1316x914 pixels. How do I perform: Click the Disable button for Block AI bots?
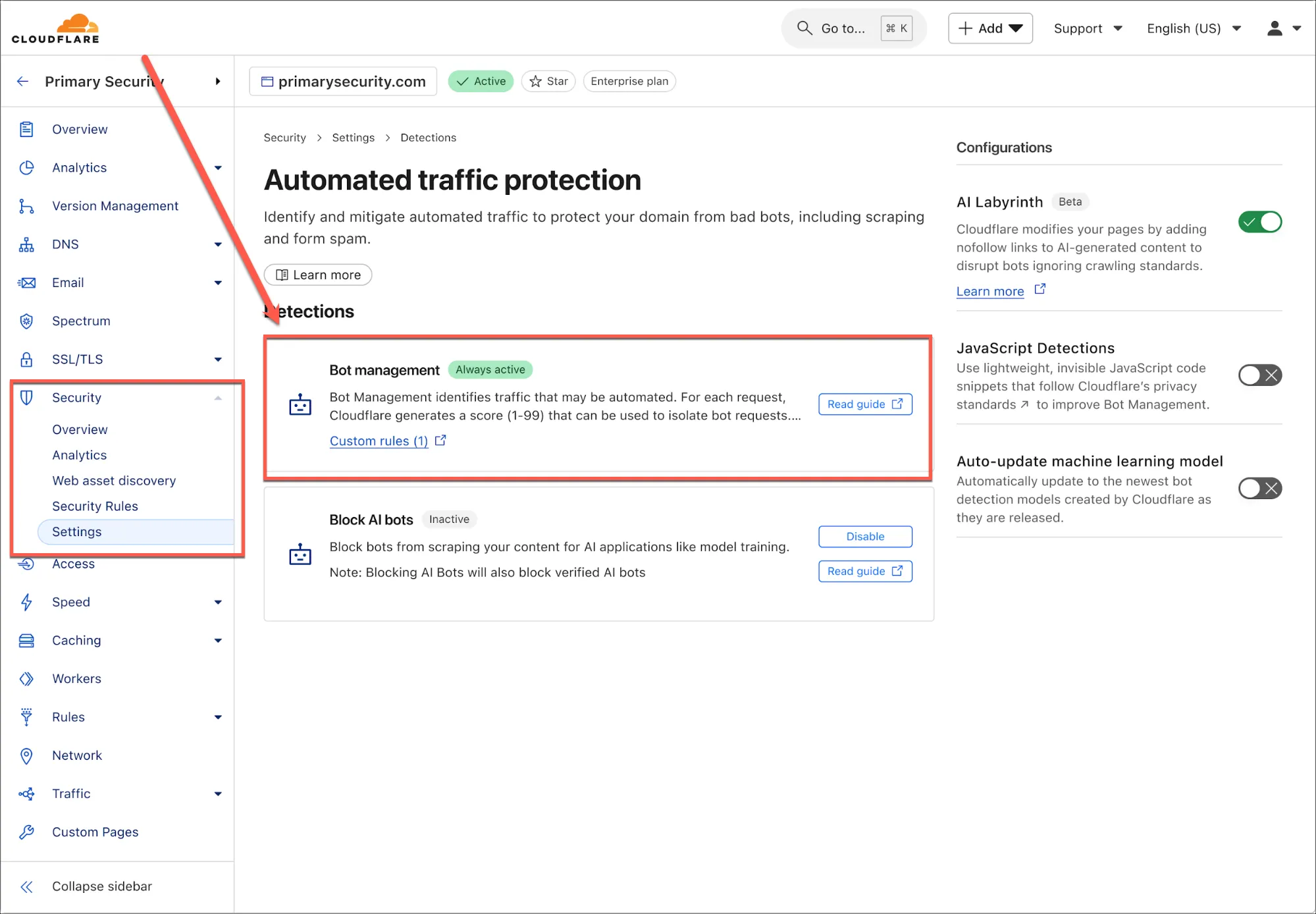(865, 536)
